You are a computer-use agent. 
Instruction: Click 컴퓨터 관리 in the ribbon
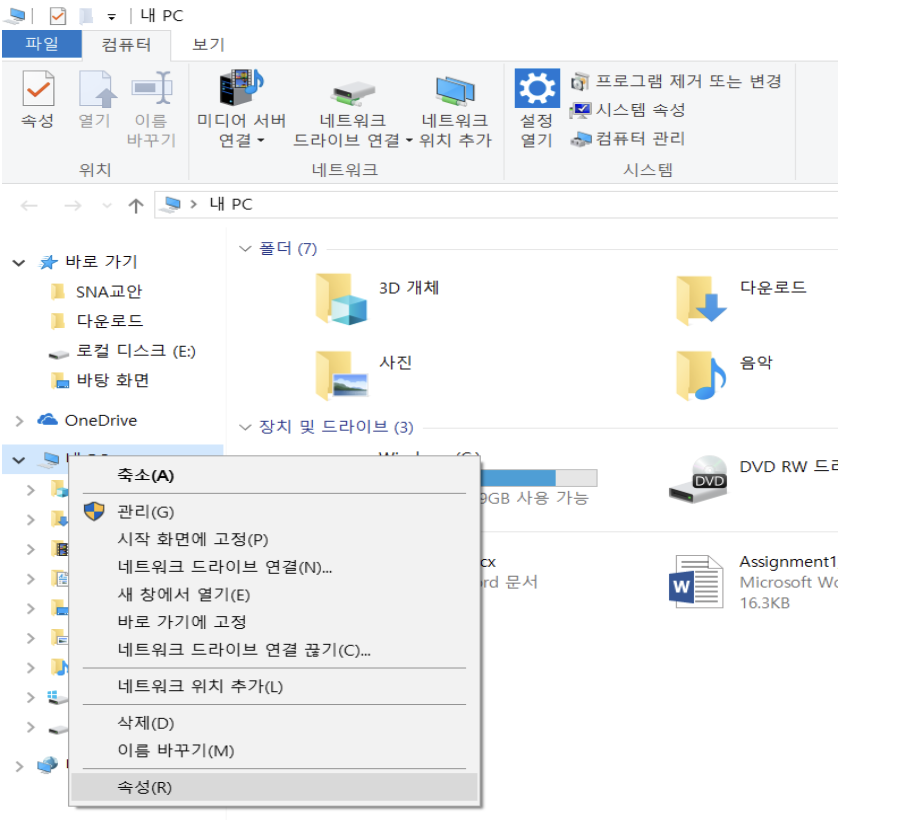pos(628,138)
